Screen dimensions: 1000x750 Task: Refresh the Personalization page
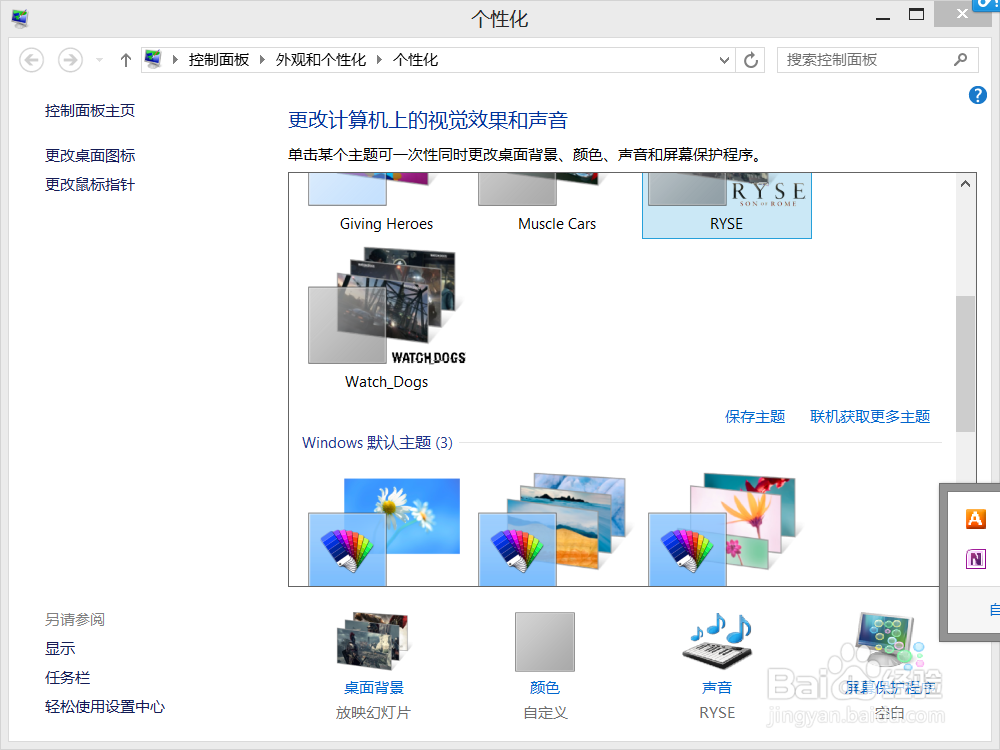point(751,61)
